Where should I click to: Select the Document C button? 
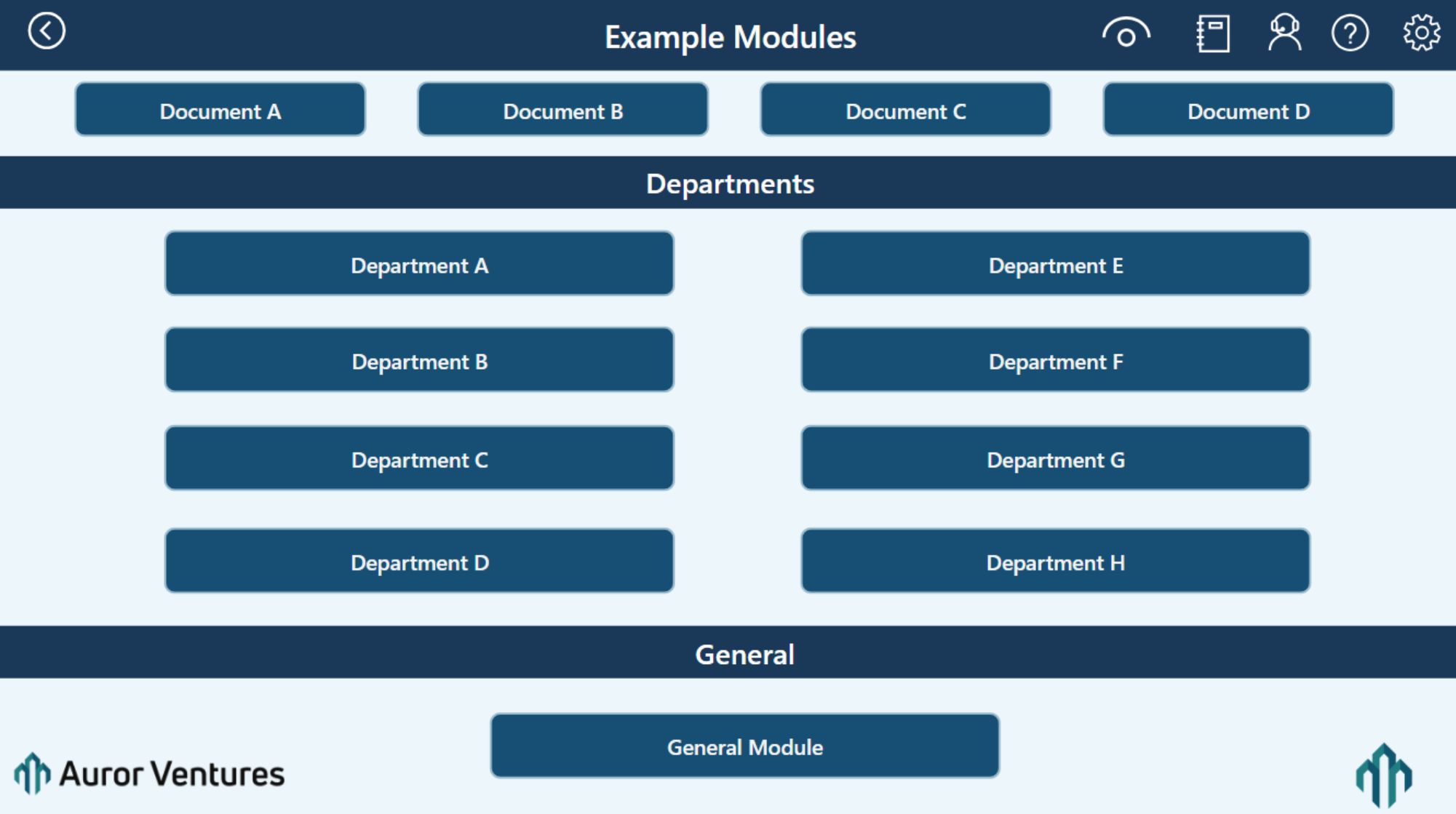coord(905,111)
